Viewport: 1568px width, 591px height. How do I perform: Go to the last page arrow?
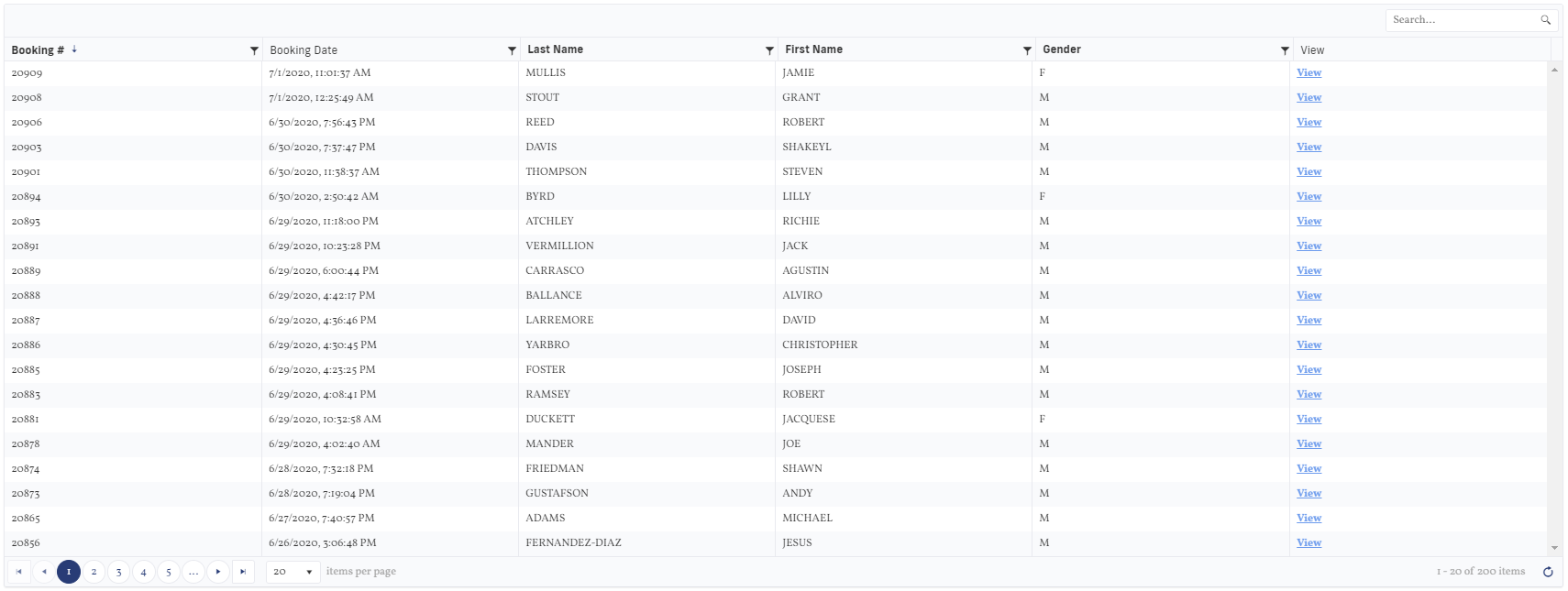click(x=243, y=572)
